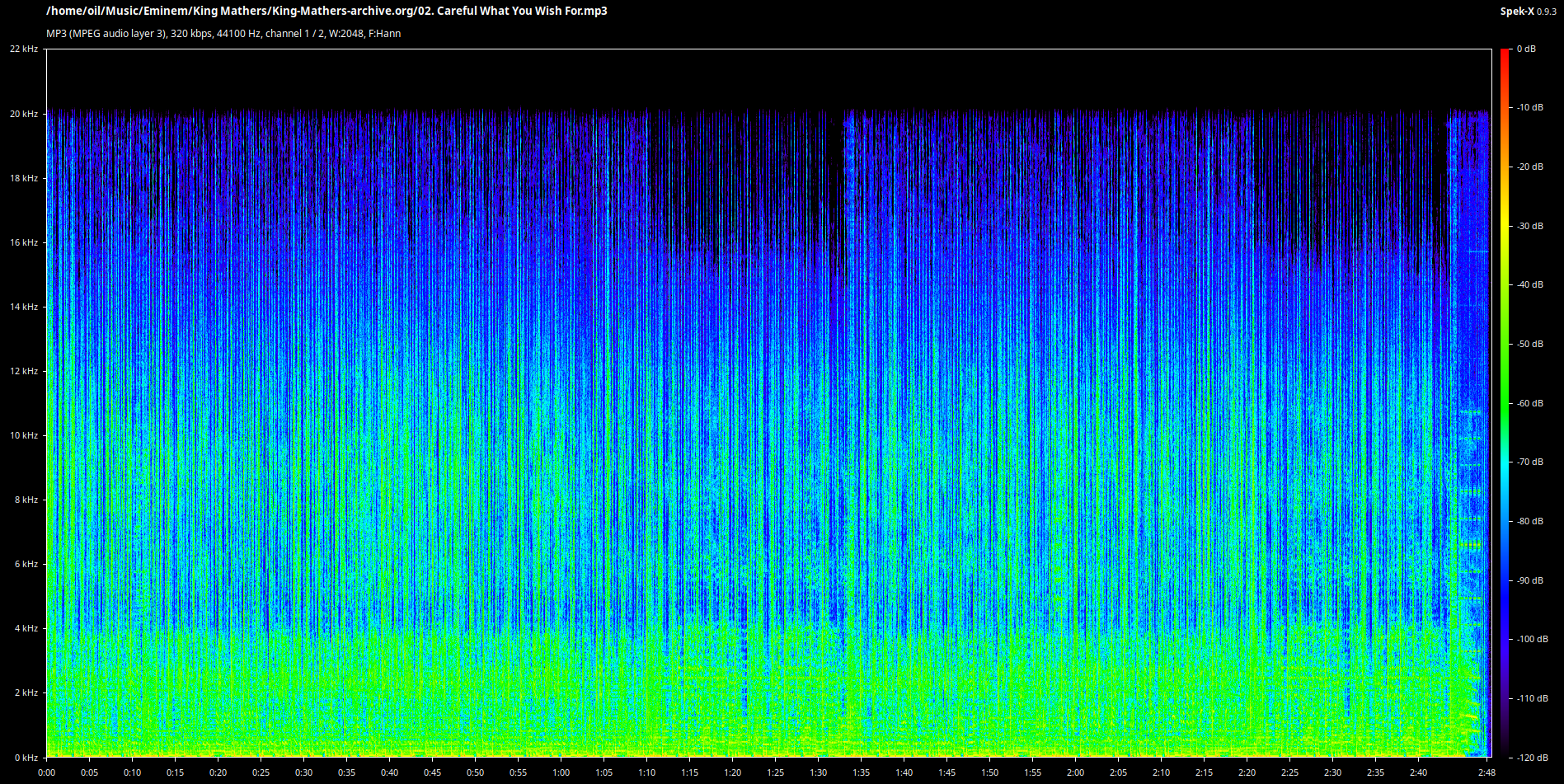This screenshot has height=784, width=1564.
Task: Click the 2:48 end time label
Action: pyautogui.click(x=1487, y=772)
